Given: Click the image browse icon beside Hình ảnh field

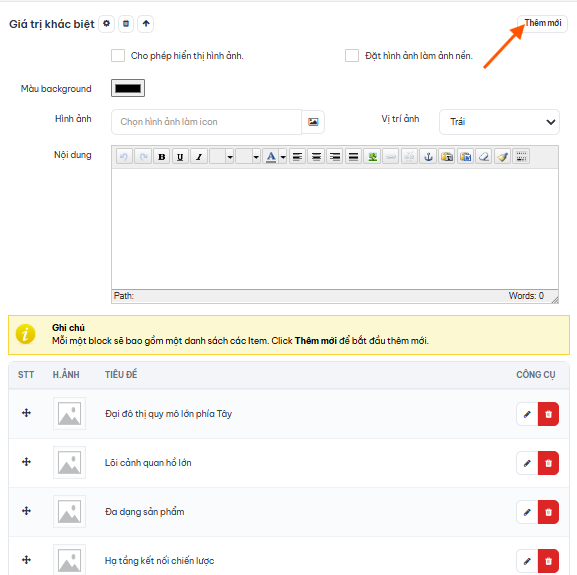Looking at the screenshot, I should pyautogui.click(x=313, y=122).
